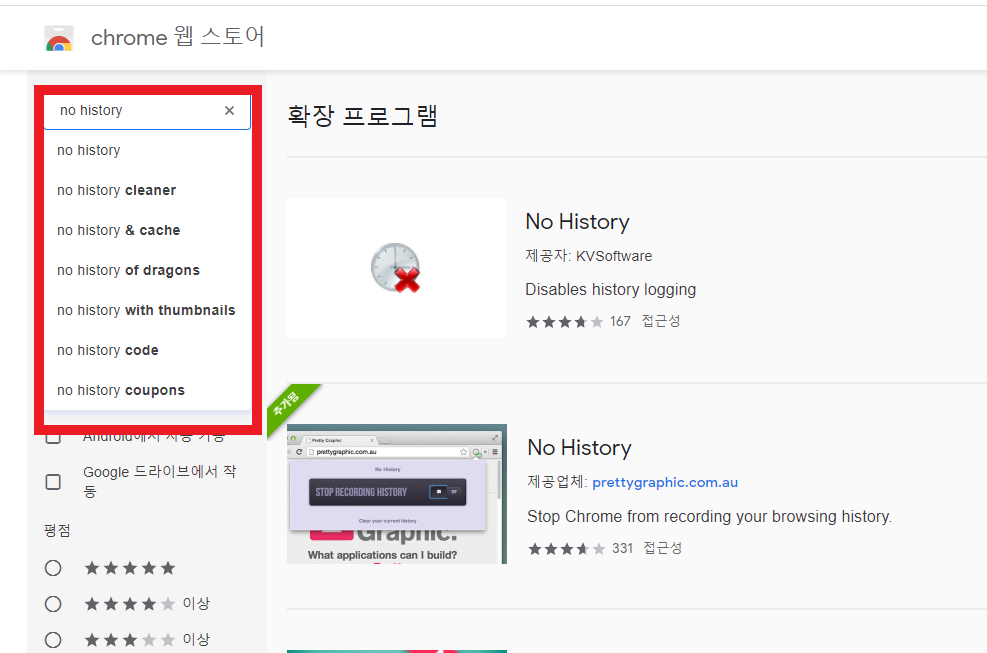Select the plain 'no history' suggestion

[x=147, y=150]
